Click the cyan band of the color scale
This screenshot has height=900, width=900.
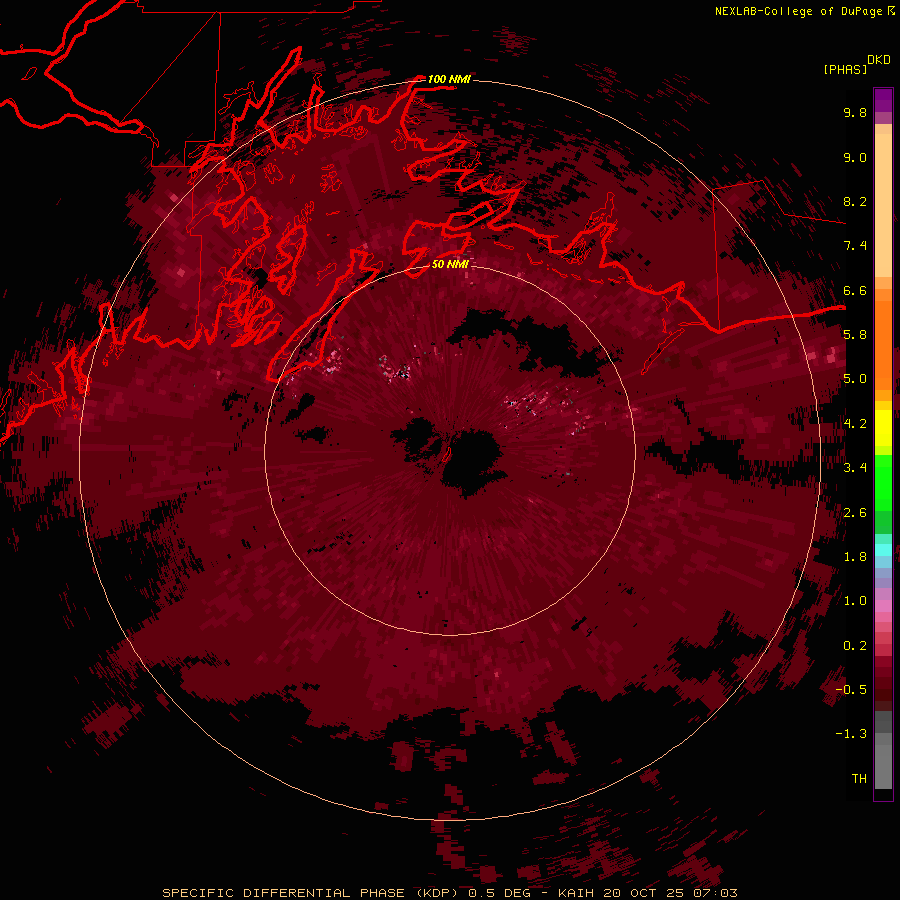point(883,550)
